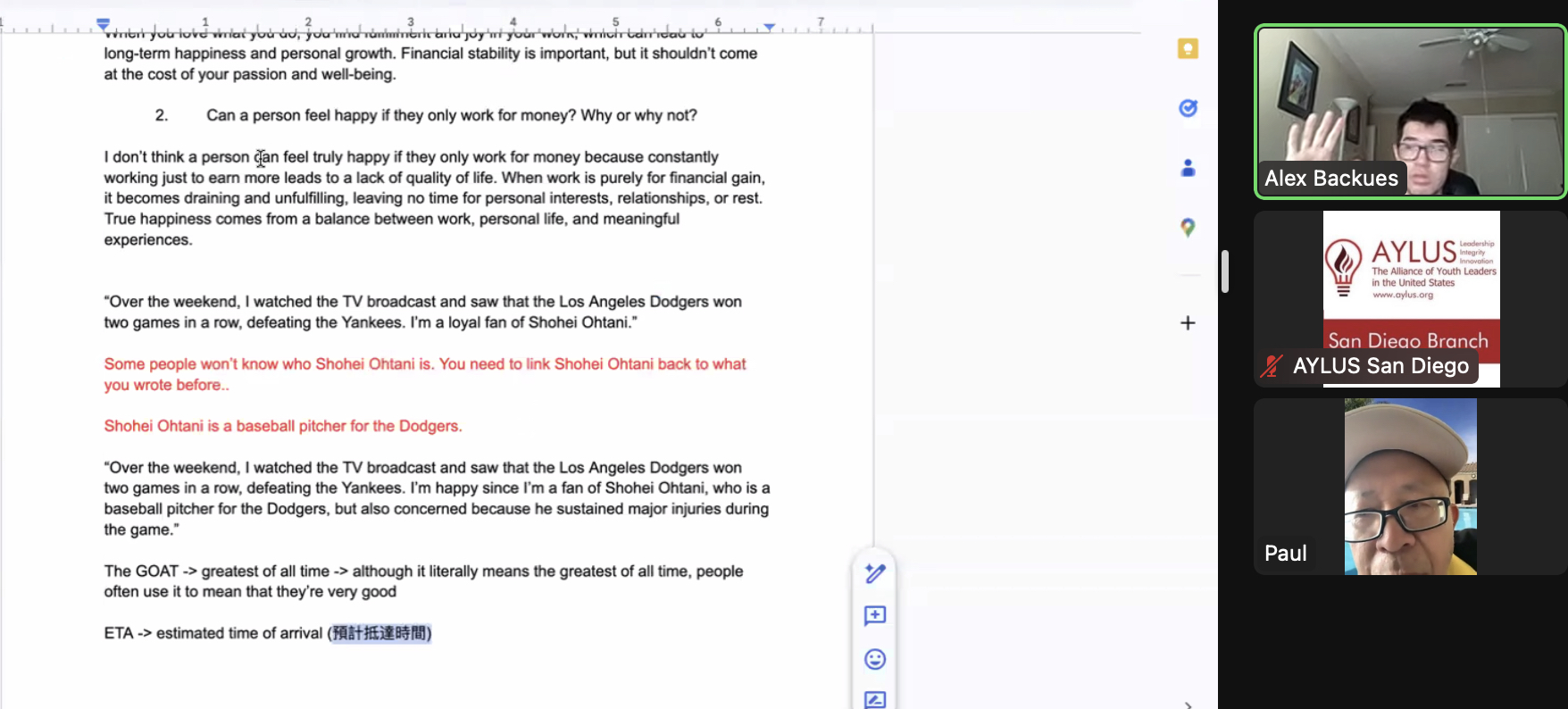Image resolution: width=1568 pixels, height=709 pixels.
Task: Click the muted microphone icon on AYLUS tile
Action: [x=1272, y=366]
